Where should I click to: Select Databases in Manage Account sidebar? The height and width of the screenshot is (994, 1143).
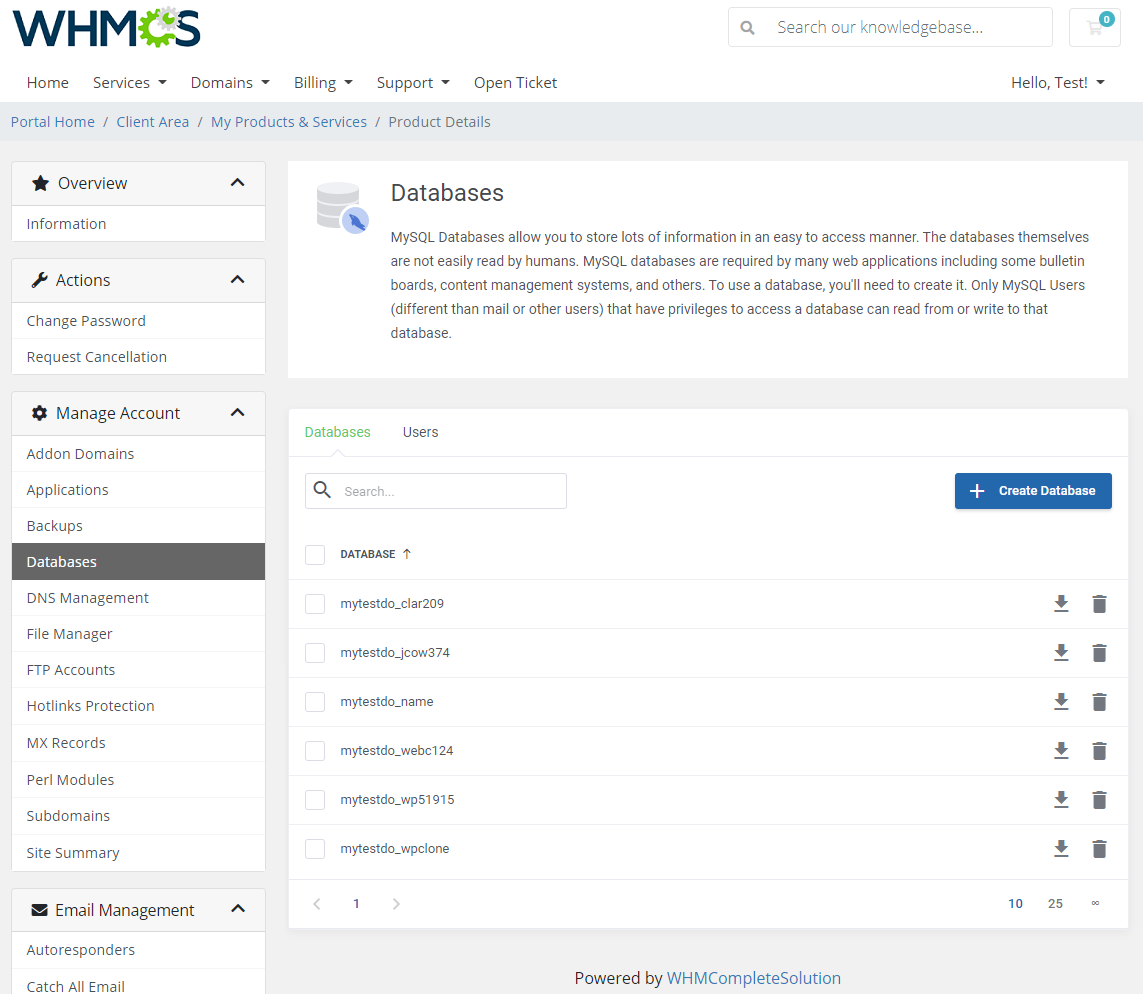(x=61, y=561)
